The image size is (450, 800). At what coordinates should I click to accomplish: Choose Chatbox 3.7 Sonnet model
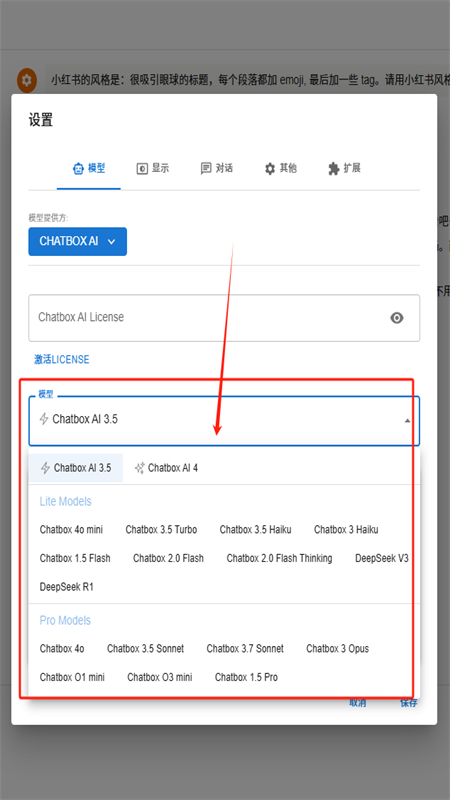(245, 649)
